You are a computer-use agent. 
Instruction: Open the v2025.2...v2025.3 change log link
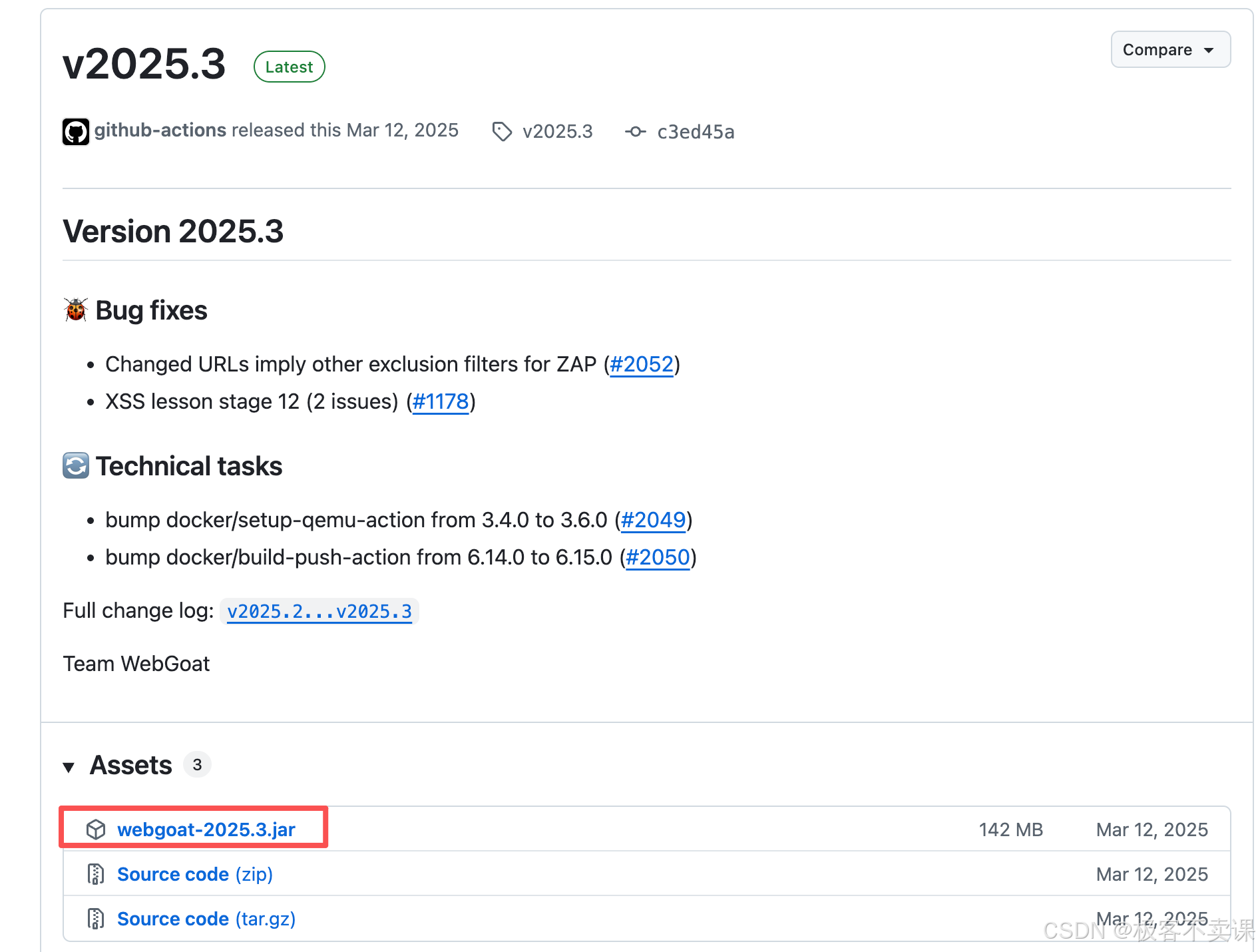click(319, 611)
